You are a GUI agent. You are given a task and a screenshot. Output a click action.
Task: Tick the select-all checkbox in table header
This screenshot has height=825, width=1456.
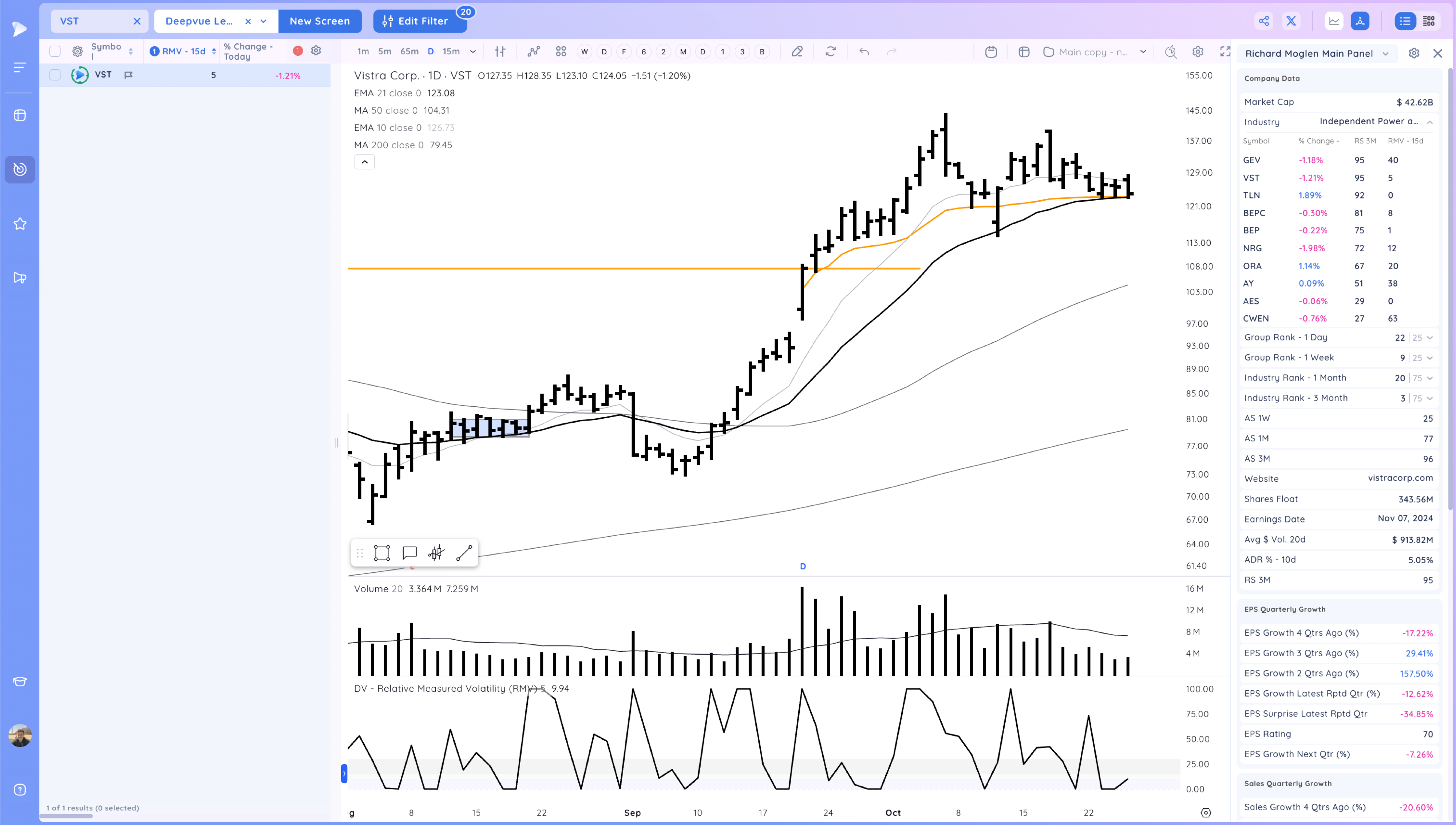pyautogui.click(x=55, y=52)
